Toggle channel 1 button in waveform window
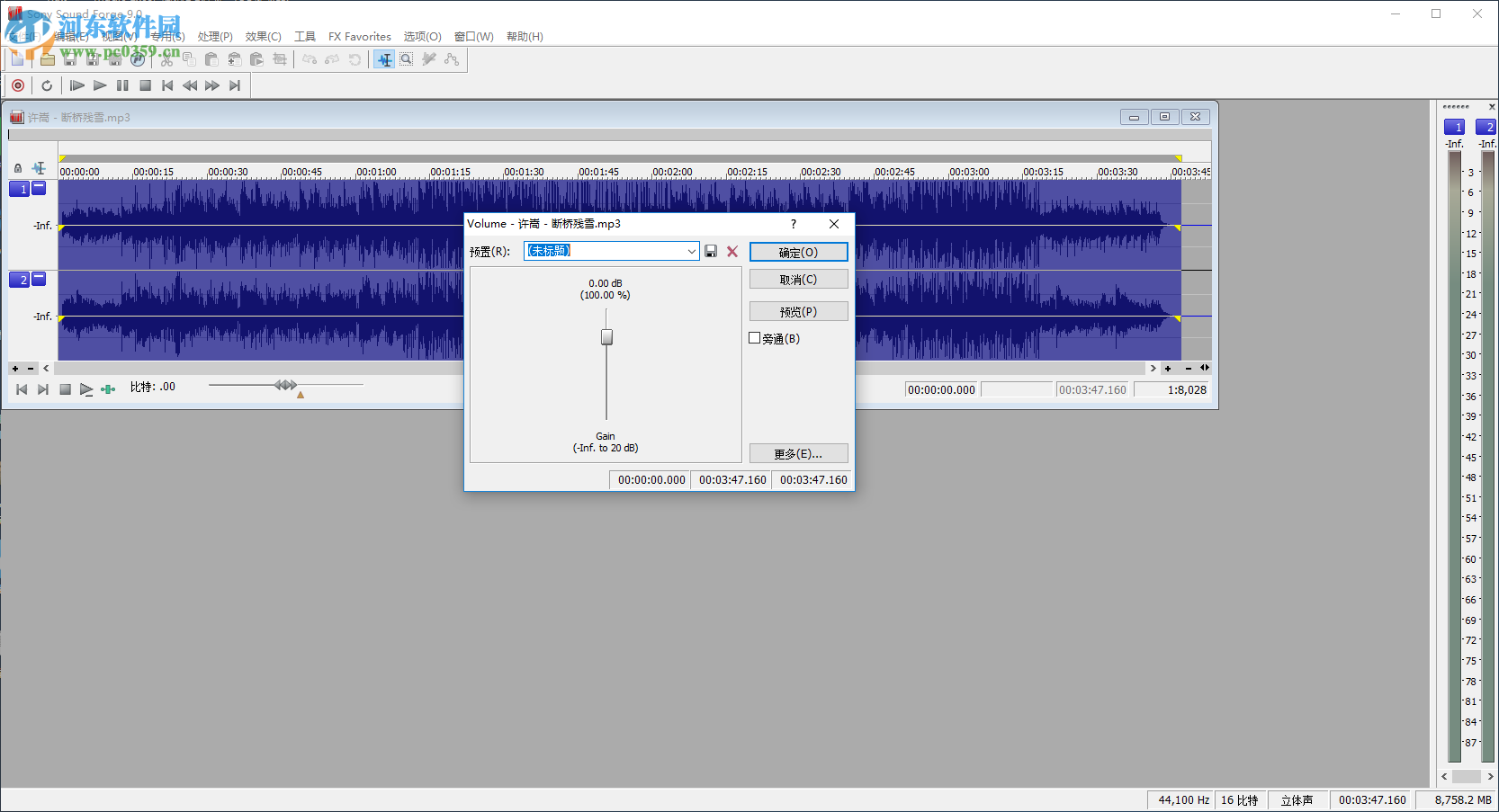 [x=19, y=189]
